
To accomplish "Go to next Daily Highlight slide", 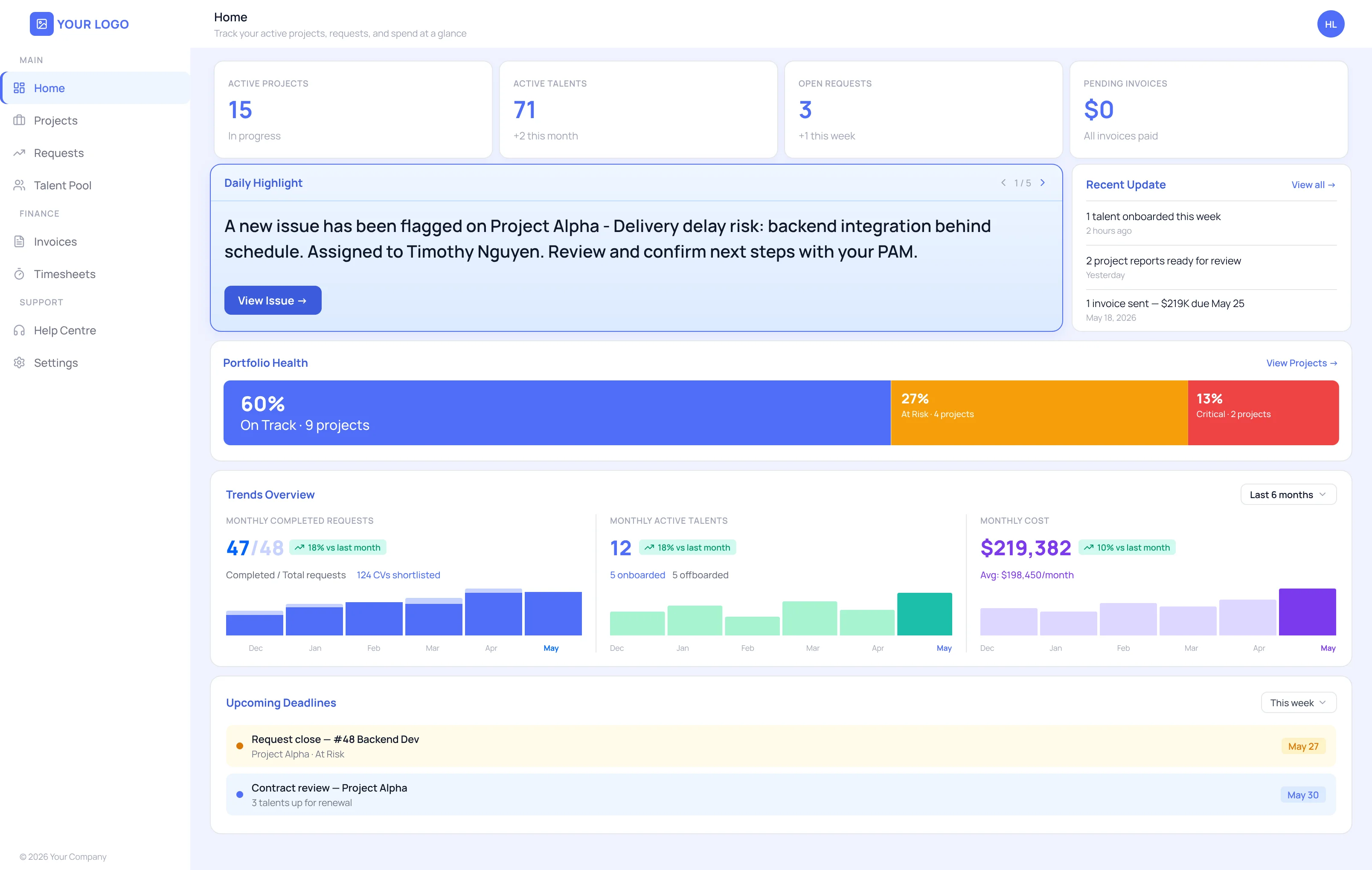I will click(1043, 183).
